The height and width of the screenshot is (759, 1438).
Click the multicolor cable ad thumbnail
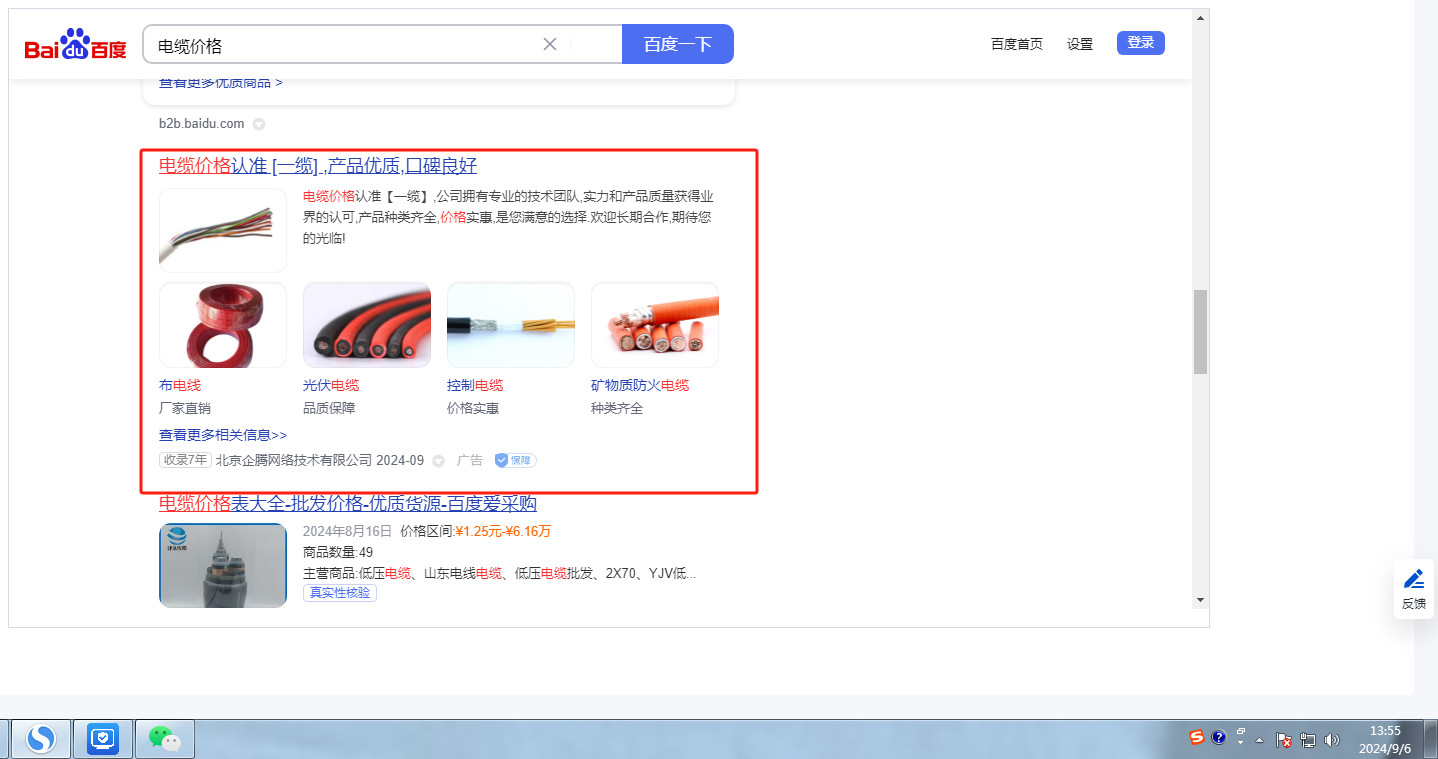(x=223, y=230)
